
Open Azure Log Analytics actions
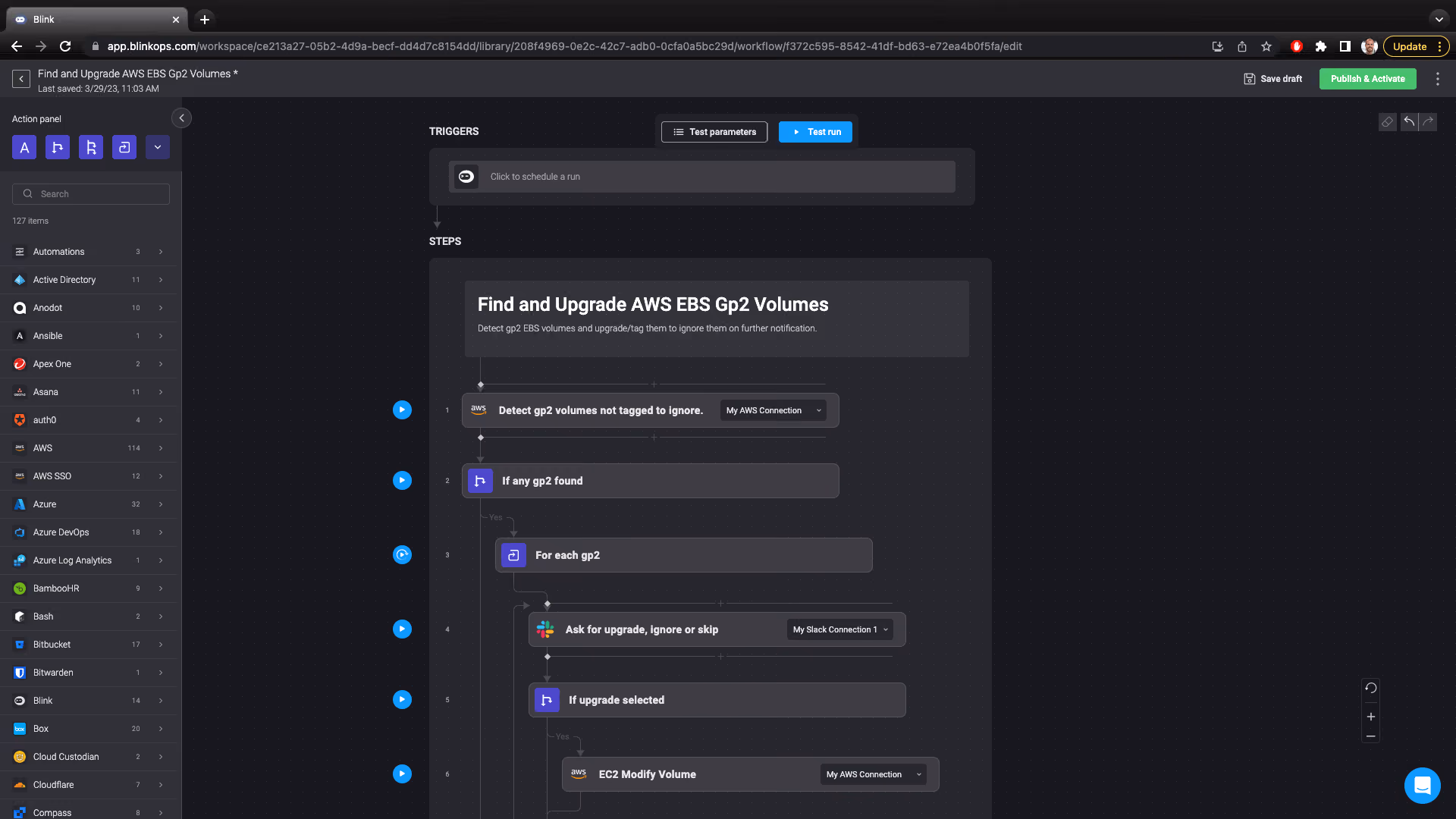[x=88, y=560]
